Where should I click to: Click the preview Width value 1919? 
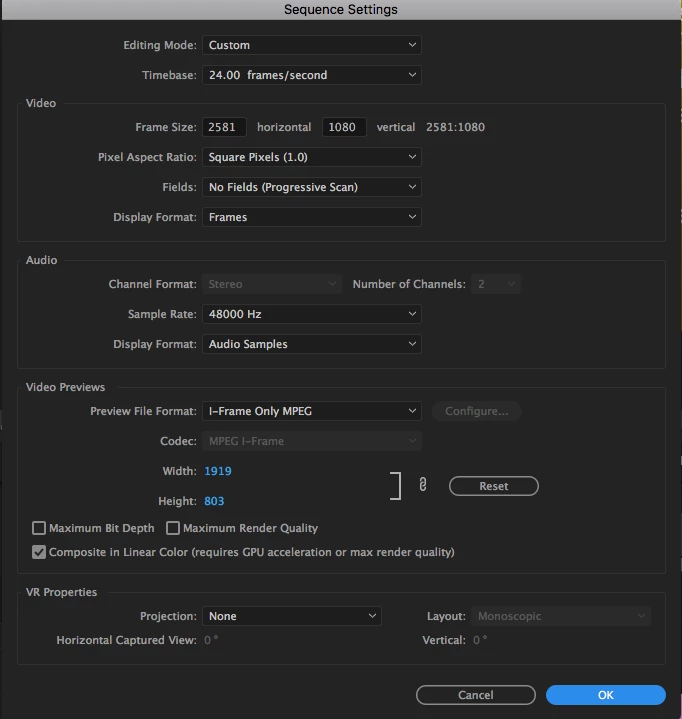[x=218, y=471]
